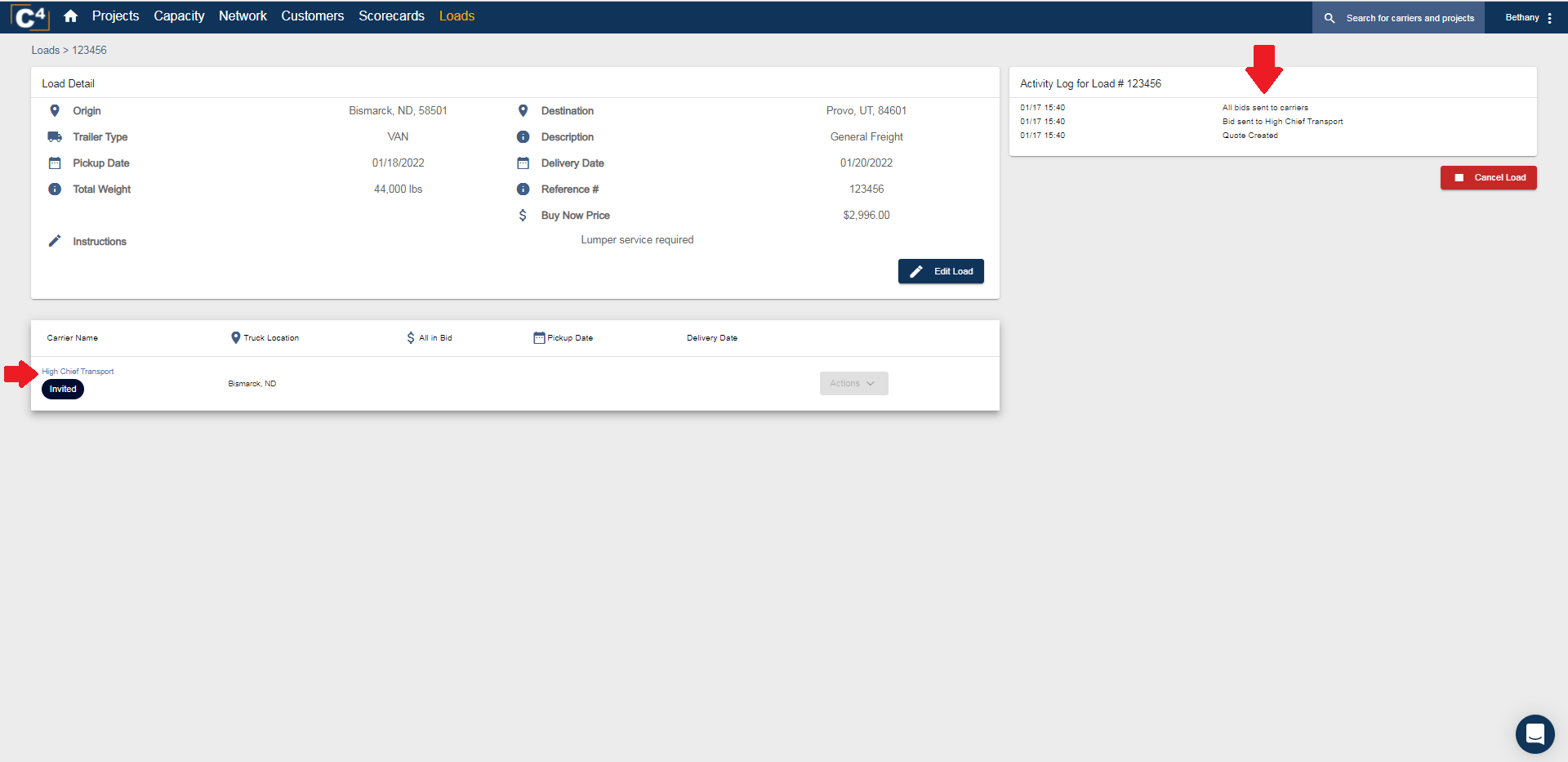Click the search for carriers and projects field
1568x762 pixels.
1409,17
